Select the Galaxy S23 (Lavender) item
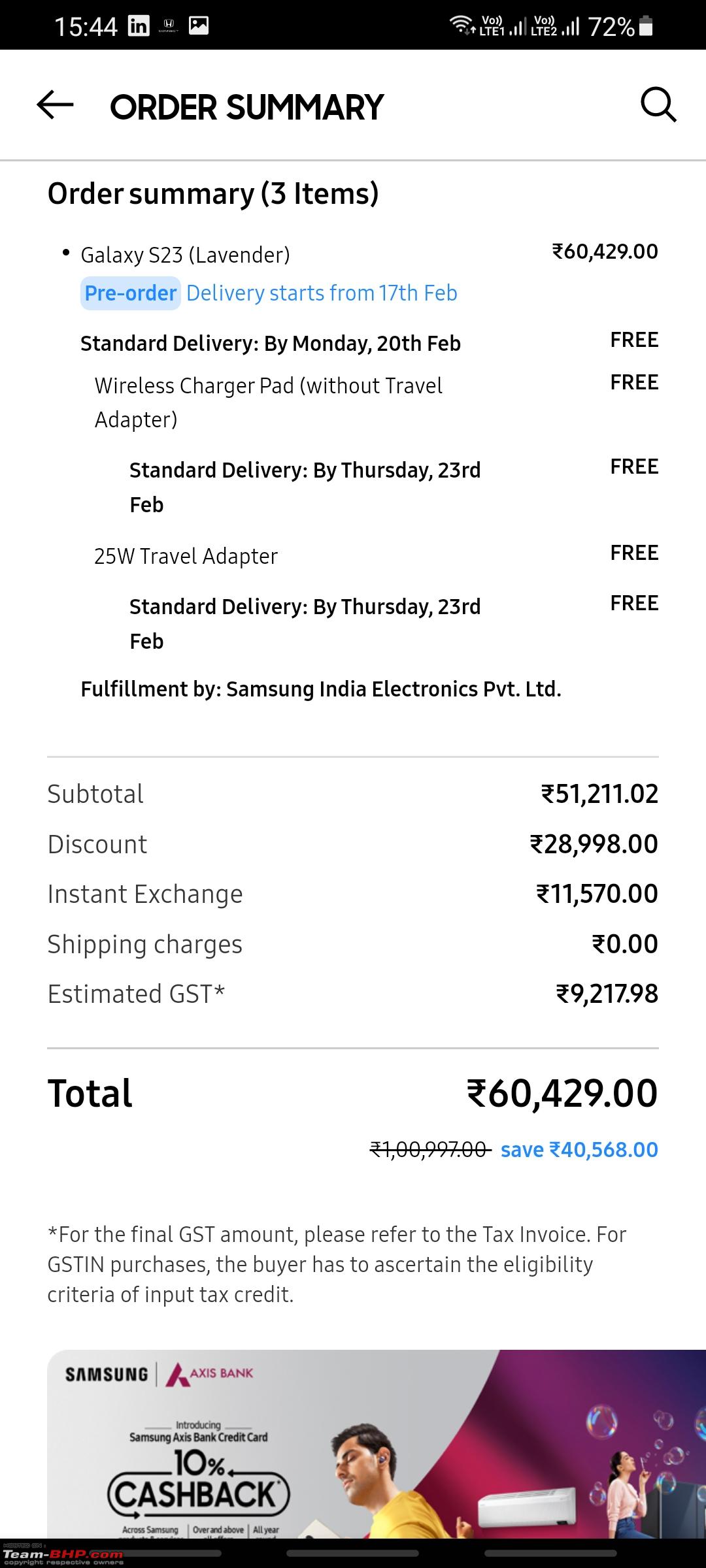Viewport: 706px width, 1568px height. (185, 255)
